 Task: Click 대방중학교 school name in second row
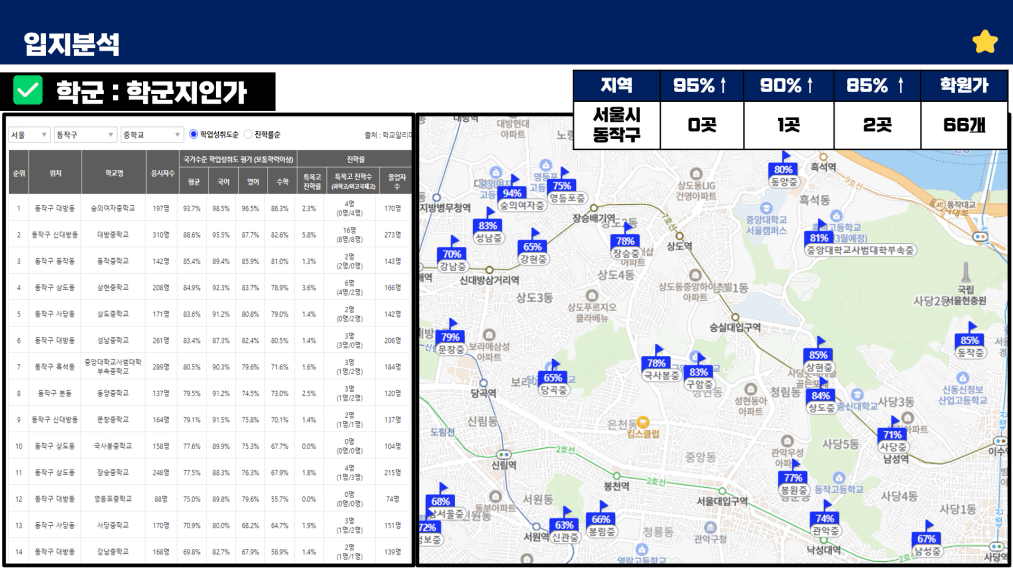click(x=112, y=235)
